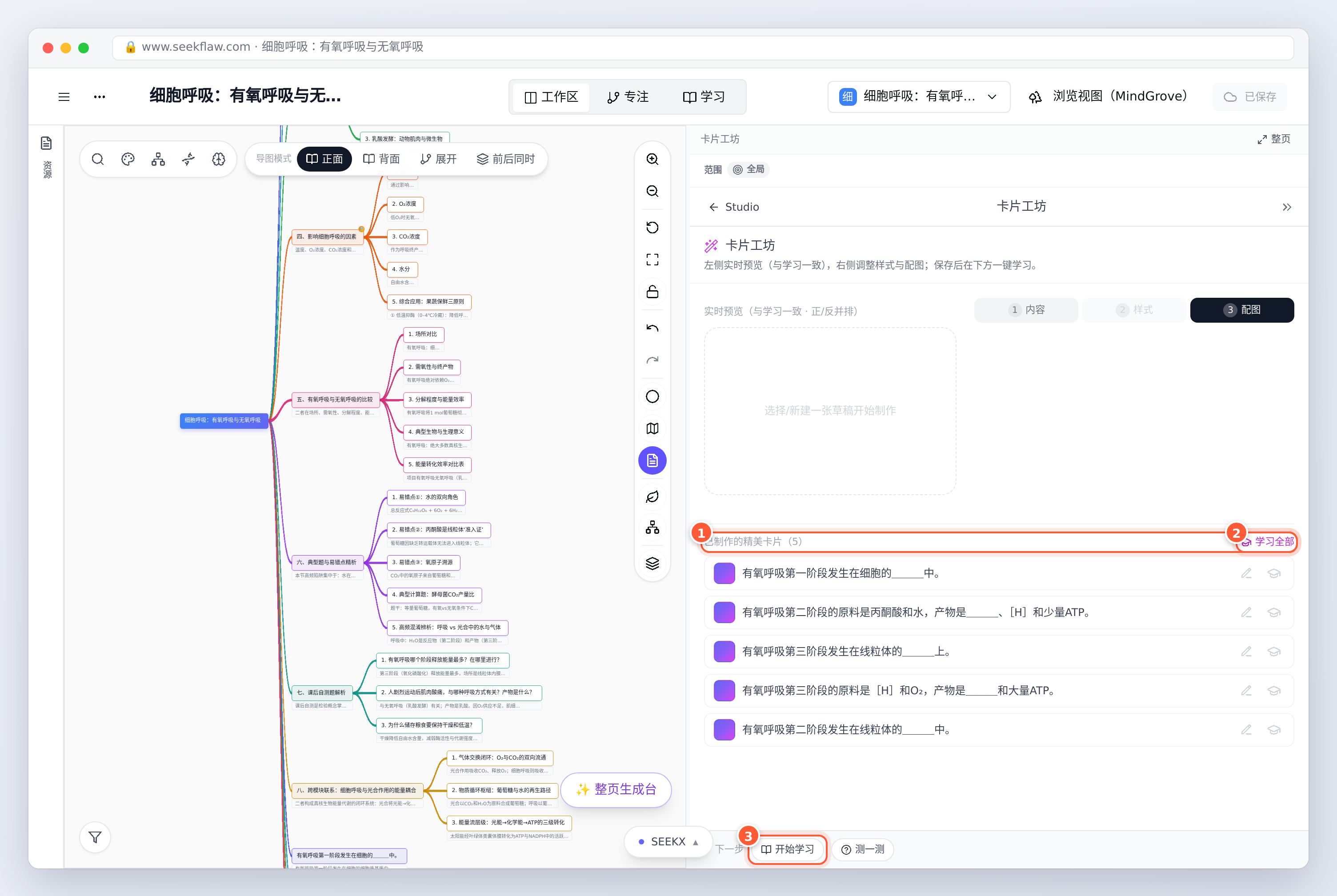Screen dimensions: 1337x896
Task: Click the 全局 scope chip
Action: click(749, 169)
